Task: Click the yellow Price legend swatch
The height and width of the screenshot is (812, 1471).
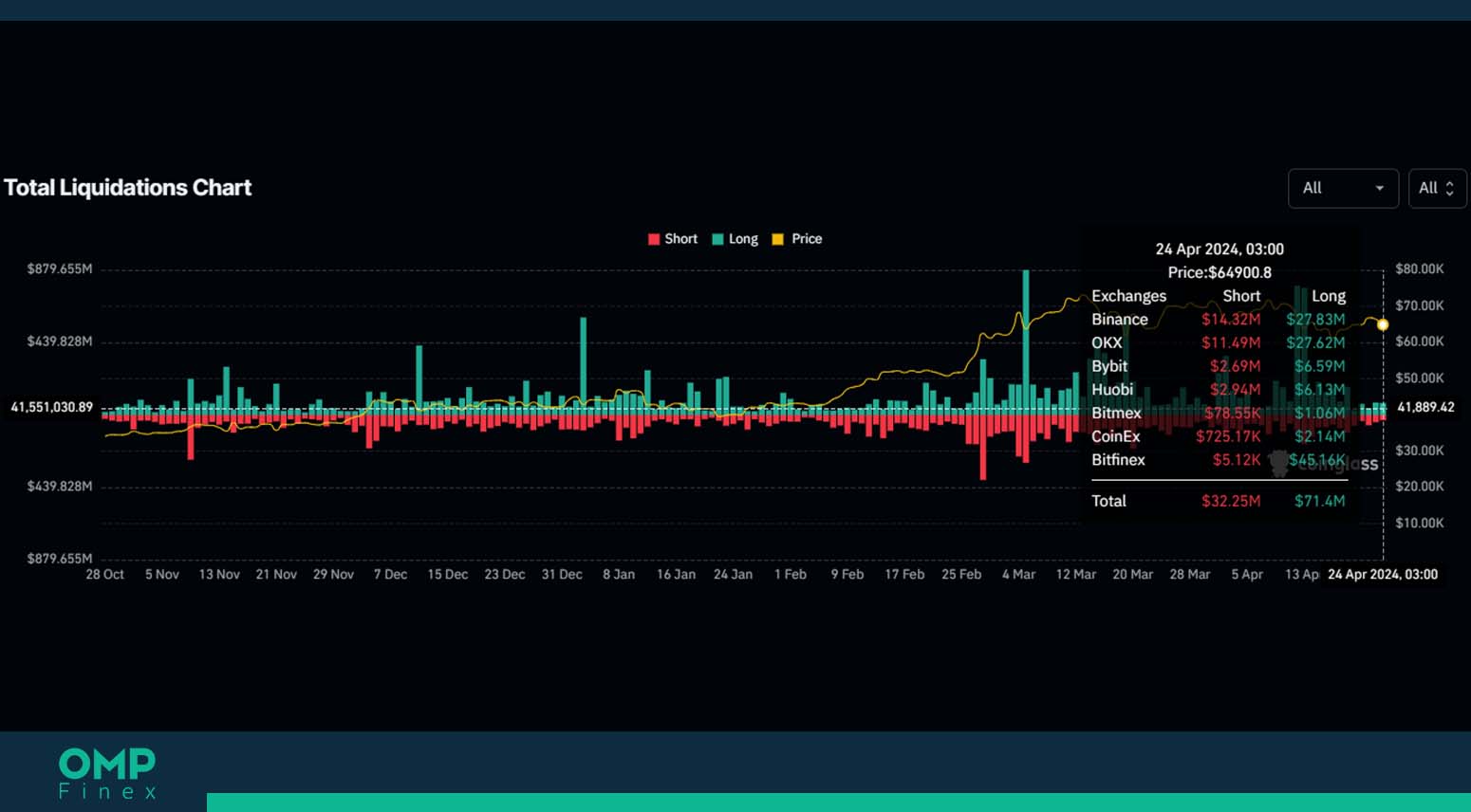Action: [x=778, y=239]
